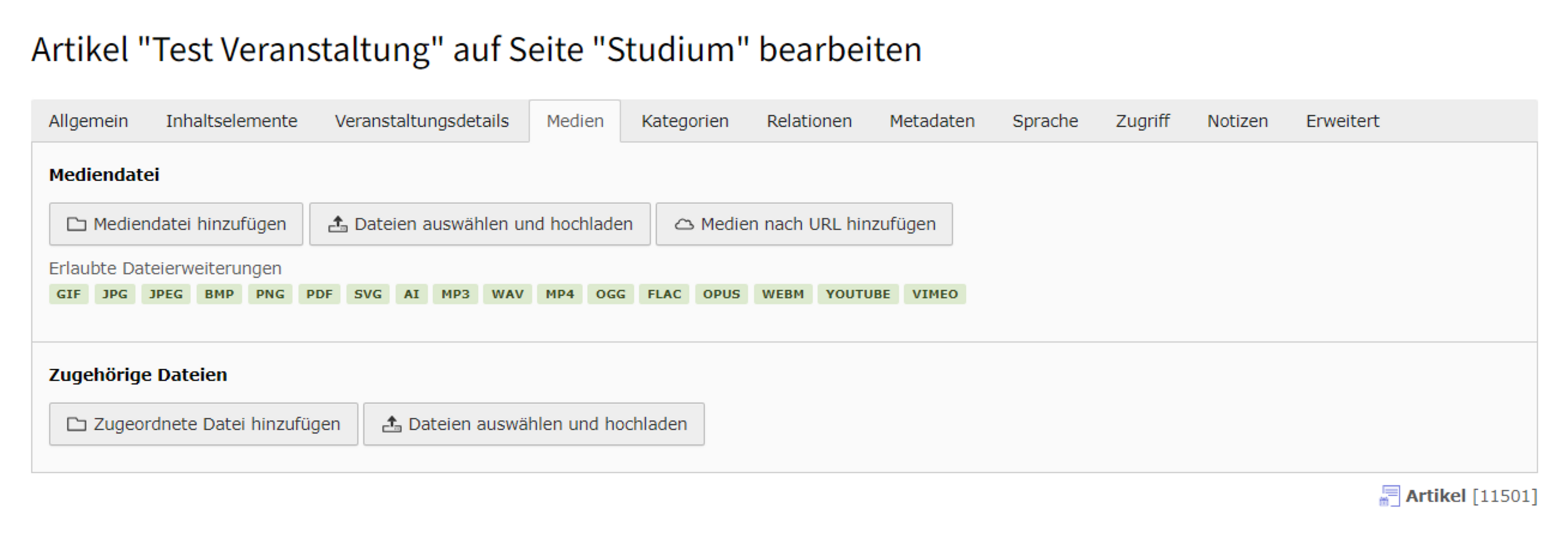The image size is (1568, 551).
Task: Click the WEBM extension badge
Action: click(x=783, y=294)
